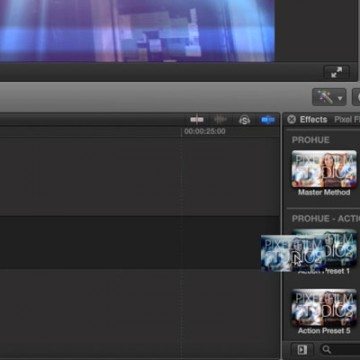Click the PROHUE section header
This screenshot has width=360, height=360.
tap(311, 140)
